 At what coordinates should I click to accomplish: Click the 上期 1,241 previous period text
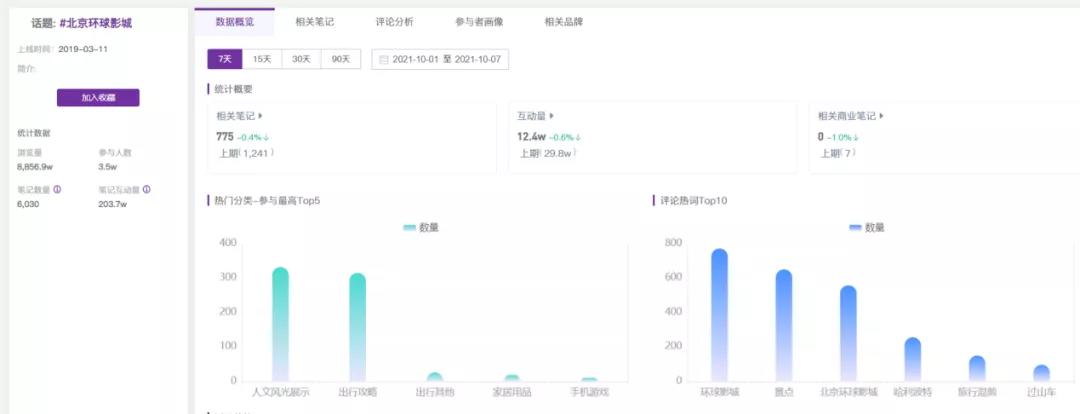coord(247,154)
